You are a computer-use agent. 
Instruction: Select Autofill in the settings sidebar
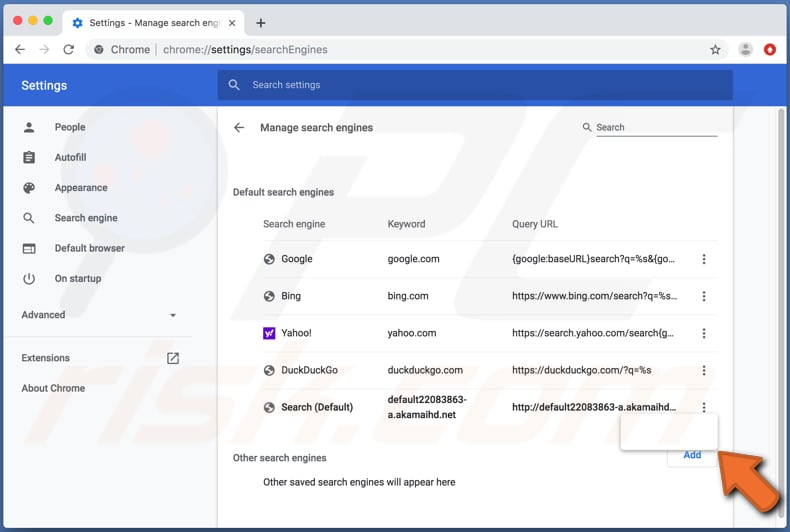pyautogui.click(x=70, y=158)
